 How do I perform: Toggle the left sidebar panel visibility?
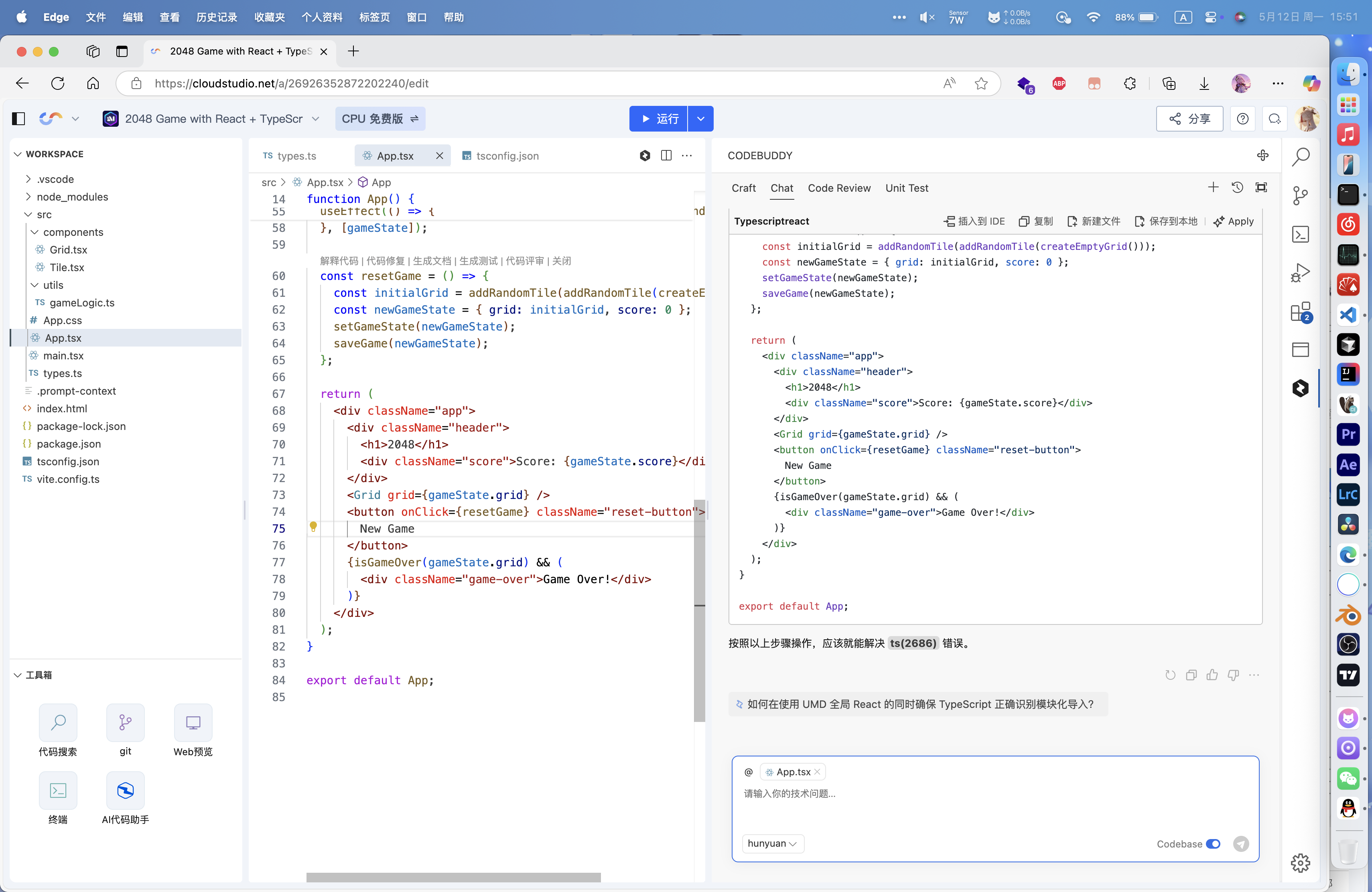pos(18,119)
